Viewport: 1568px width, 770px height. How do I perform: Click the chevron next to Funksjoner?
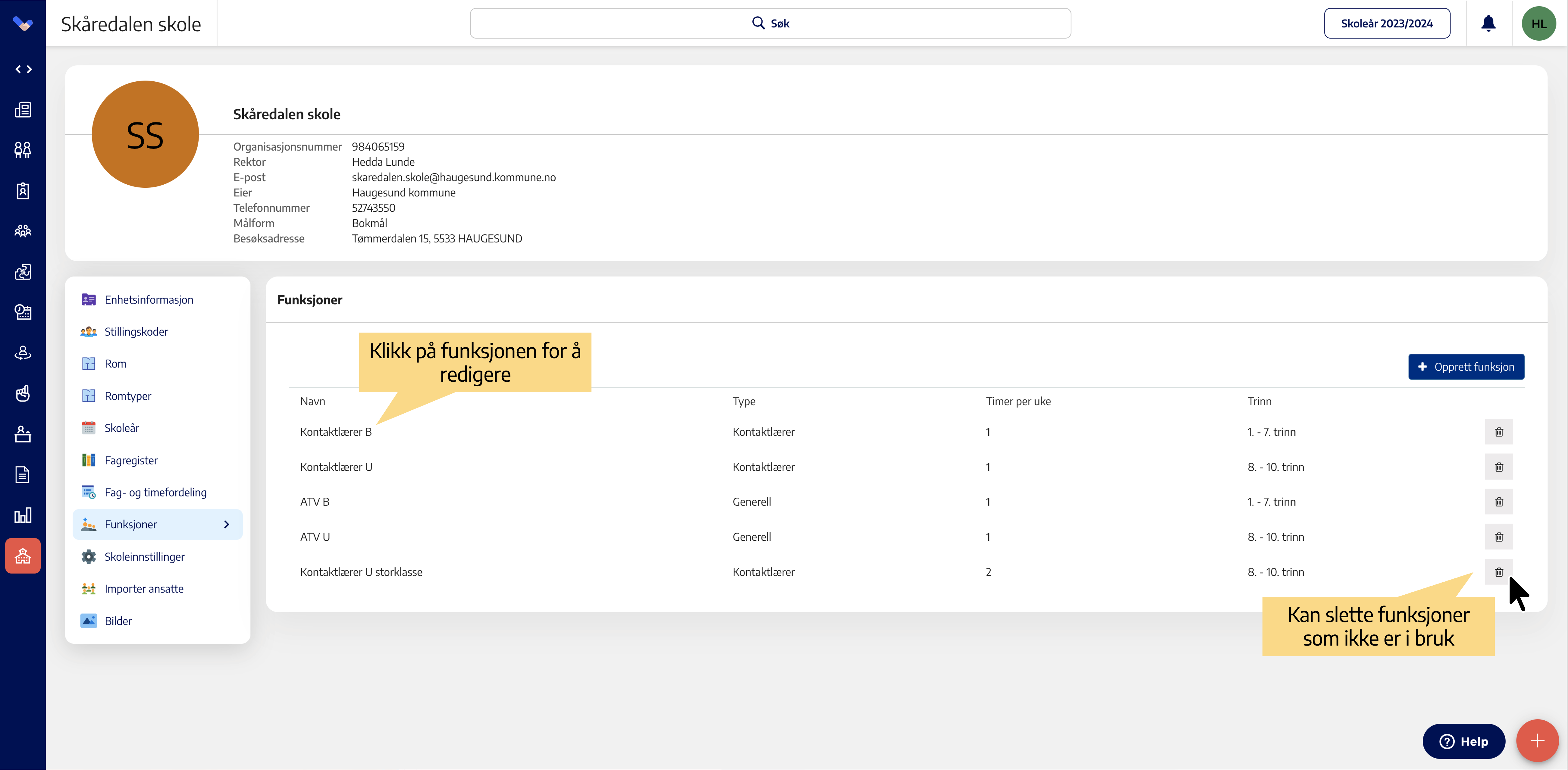click(x=227, y=524)
